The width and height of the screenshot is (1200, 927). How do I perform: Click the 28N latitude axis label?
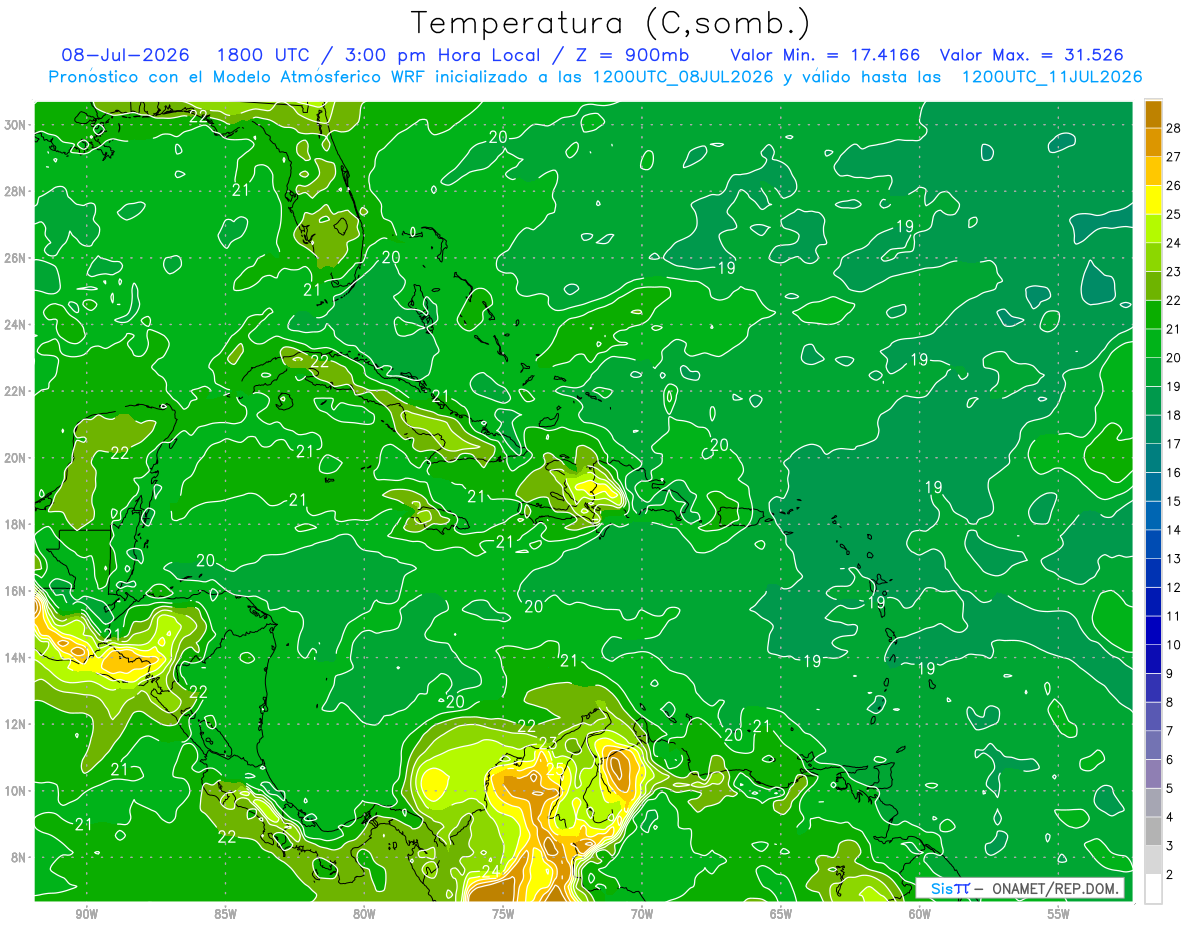click(x=16, y=191)
